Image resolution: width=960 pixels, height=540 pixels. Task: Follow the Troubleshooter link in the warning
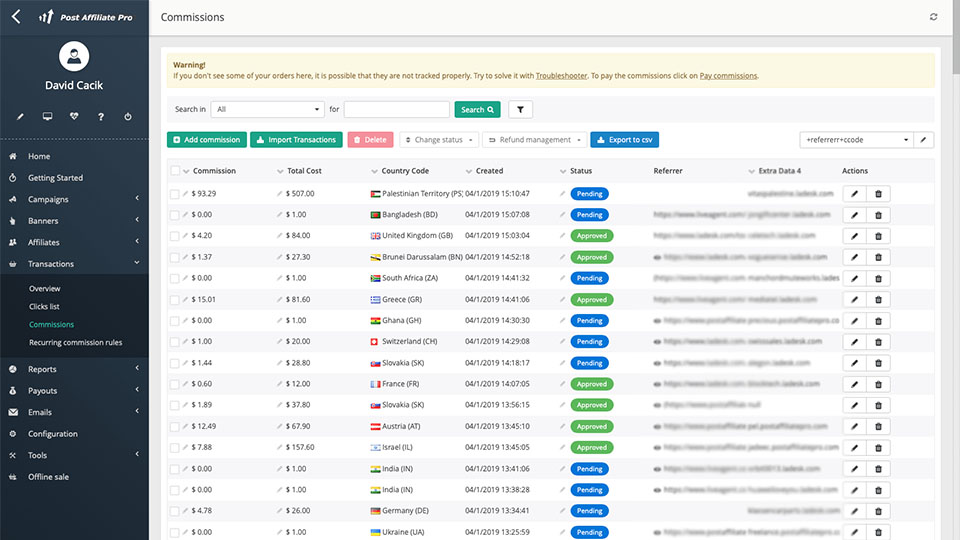coord(560,76)
